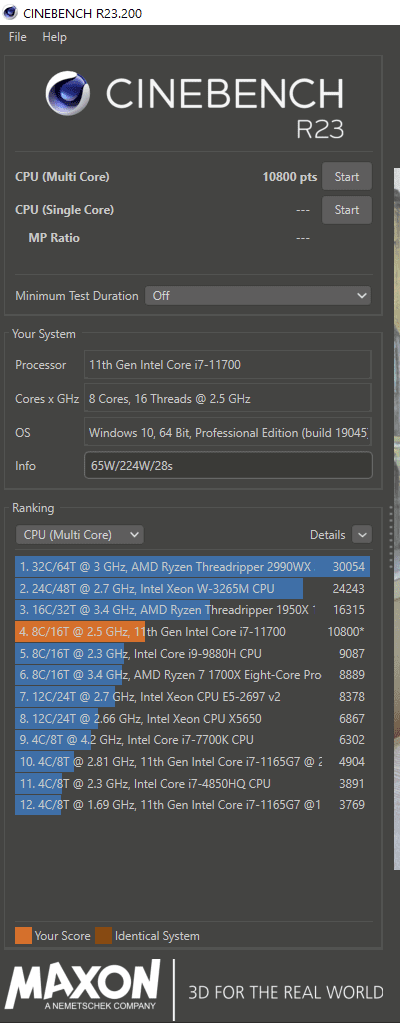This screenshot has width=400, height=1023.
Task: Open the File menu
Action: click(18, 37)
